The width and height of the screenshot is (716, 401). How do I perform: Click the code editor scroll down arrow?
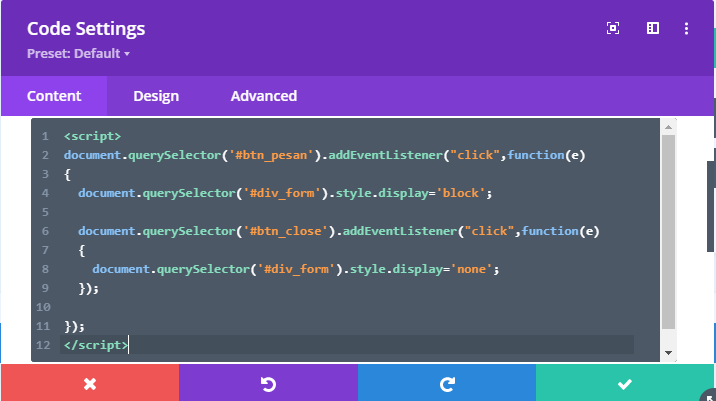click(x=669, y=353)
